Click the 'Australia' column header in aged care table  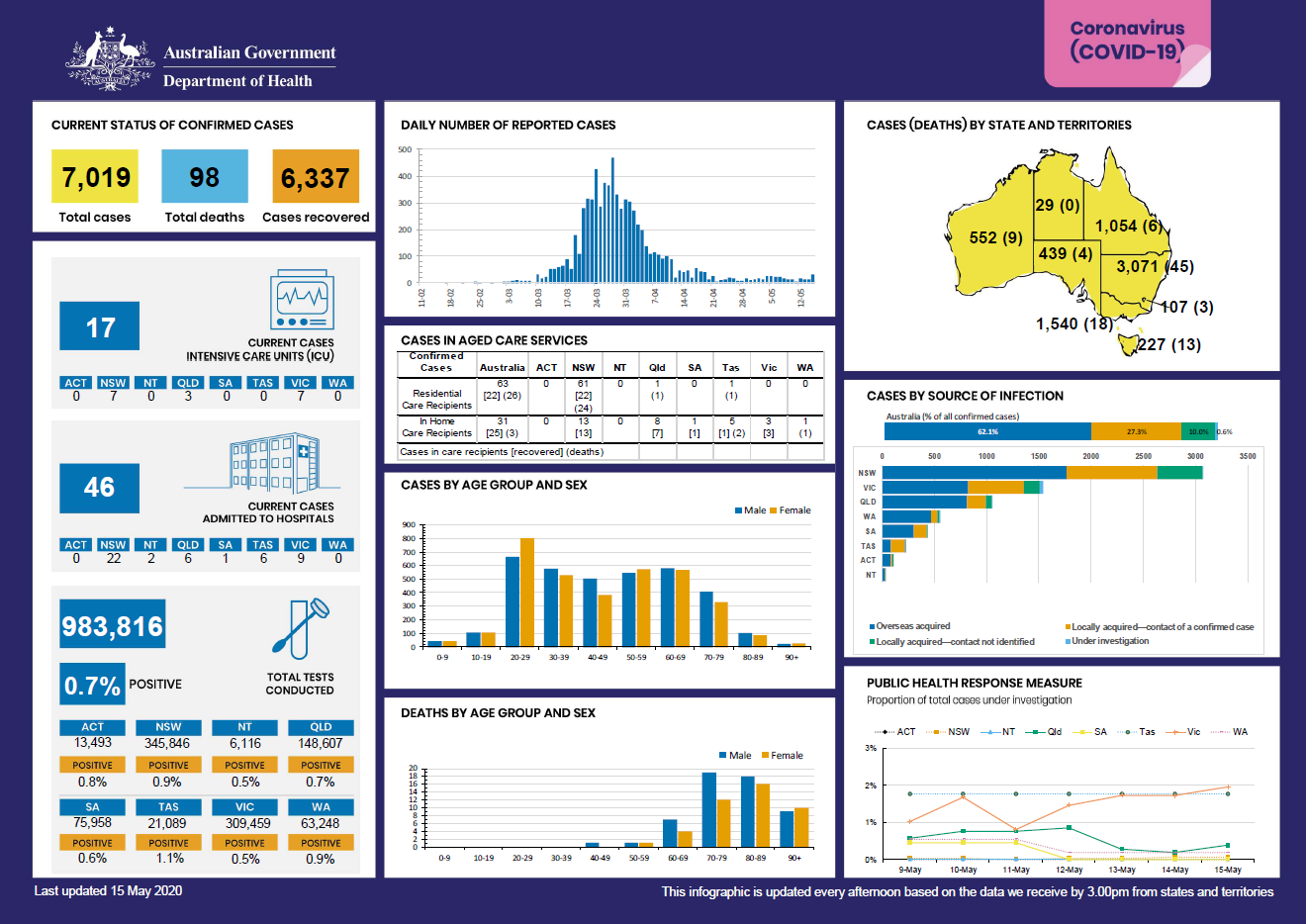[x=502, y=367]
